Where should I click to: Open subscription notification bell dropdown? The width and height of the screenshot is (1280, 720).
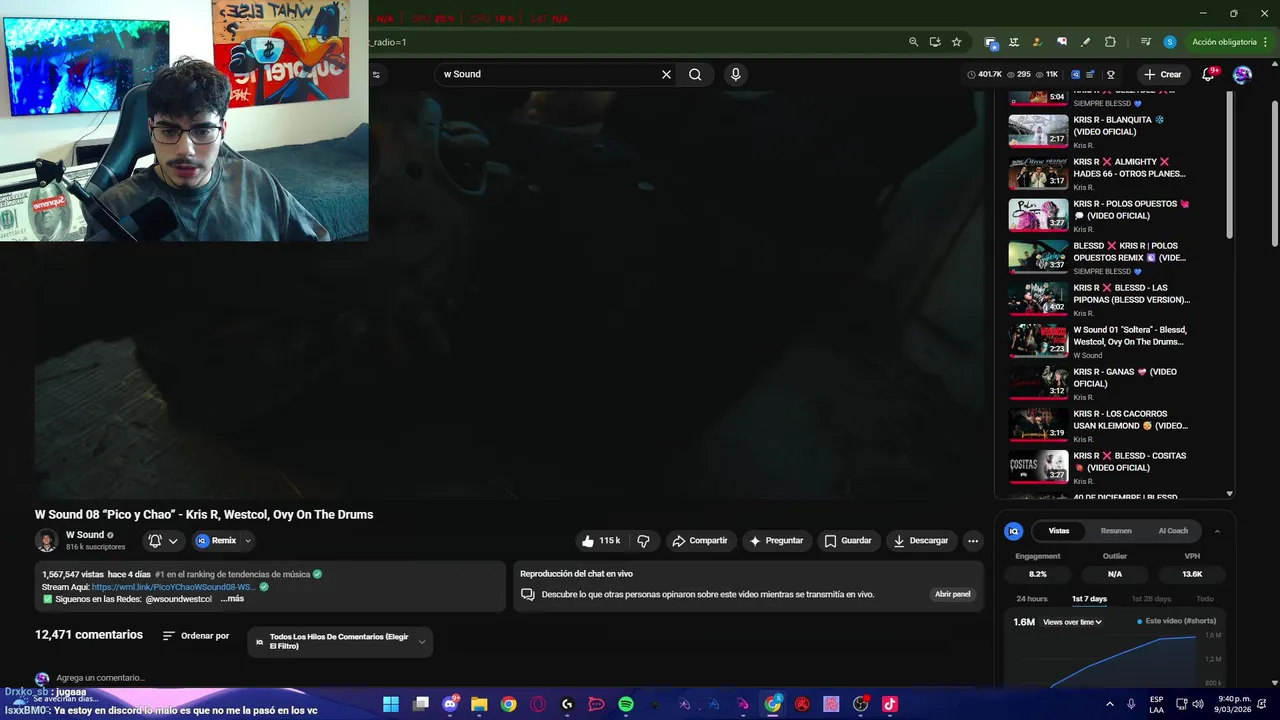click(164, 541)
